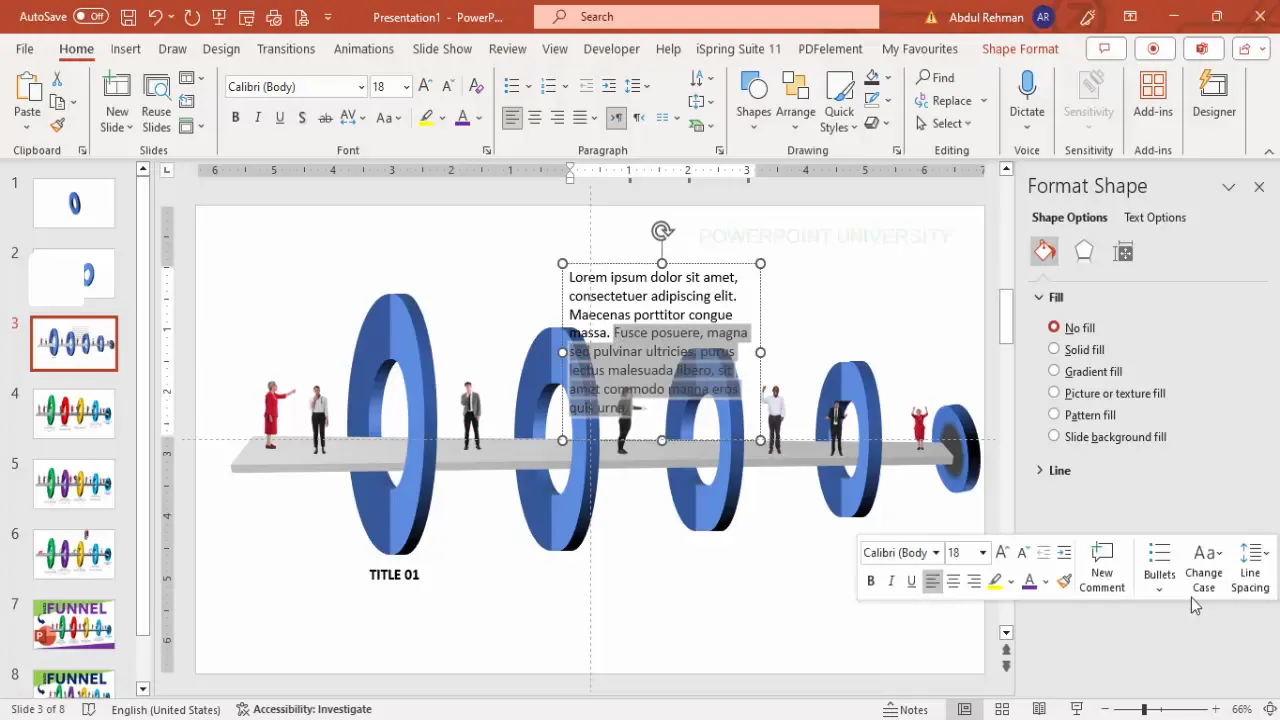This screenshot has height=720, width=1280.
Task: Toggle Bold in the ribbon Font group
Action: tap(236, 118)
